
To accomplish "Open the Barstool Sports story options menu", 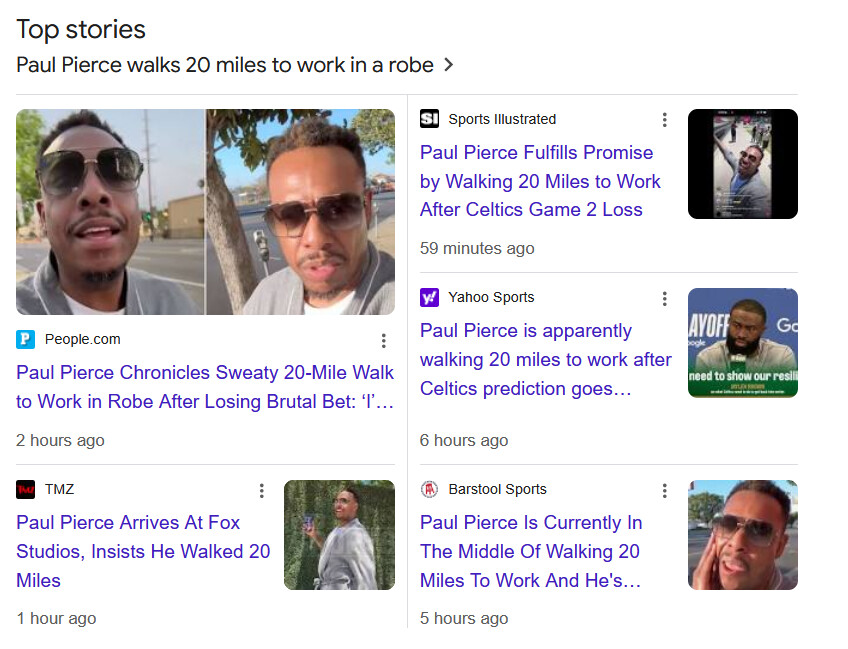I will tap(664, 490).
